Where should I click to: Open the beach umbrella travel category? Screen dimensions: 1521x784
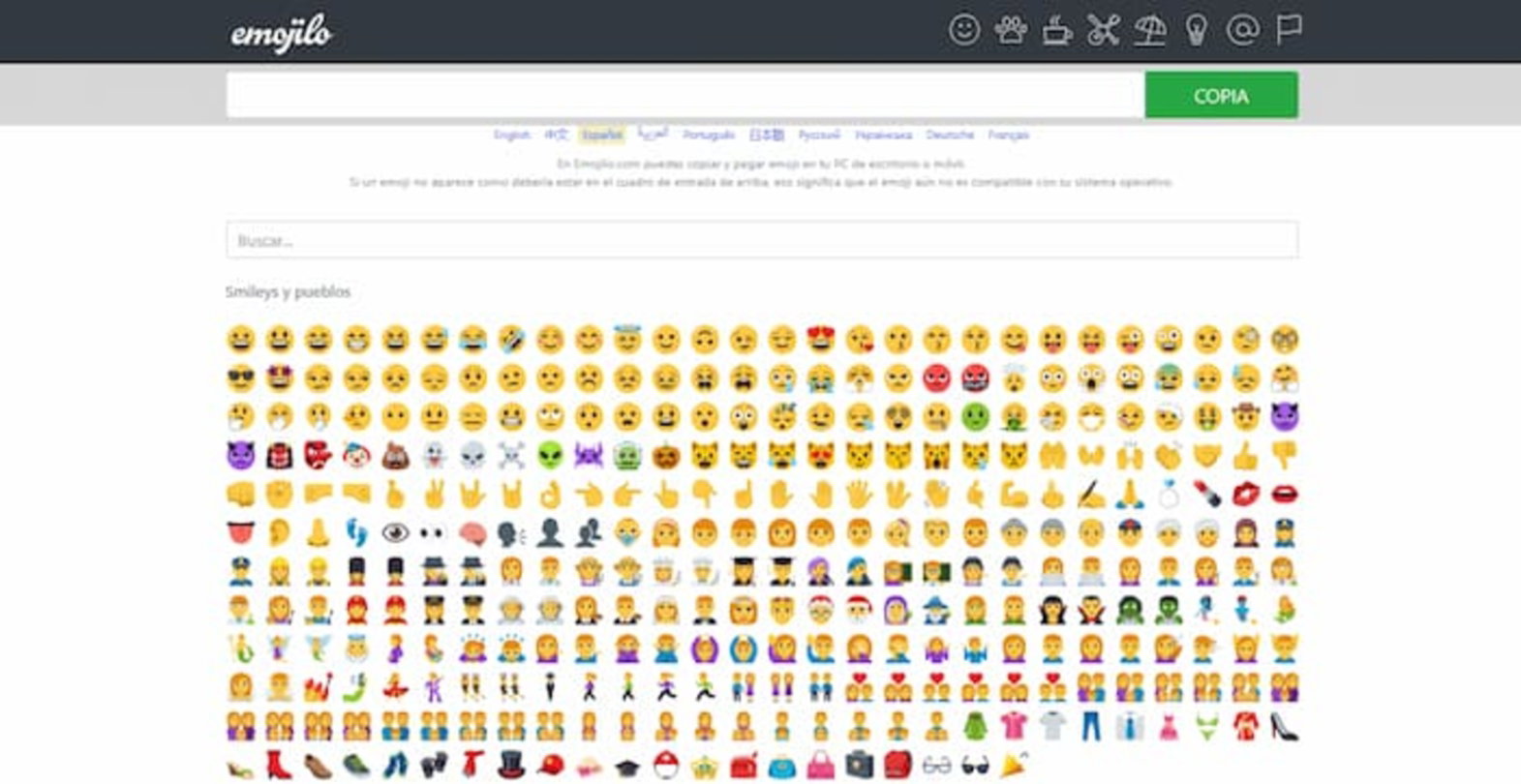[x=1149, y=31]
